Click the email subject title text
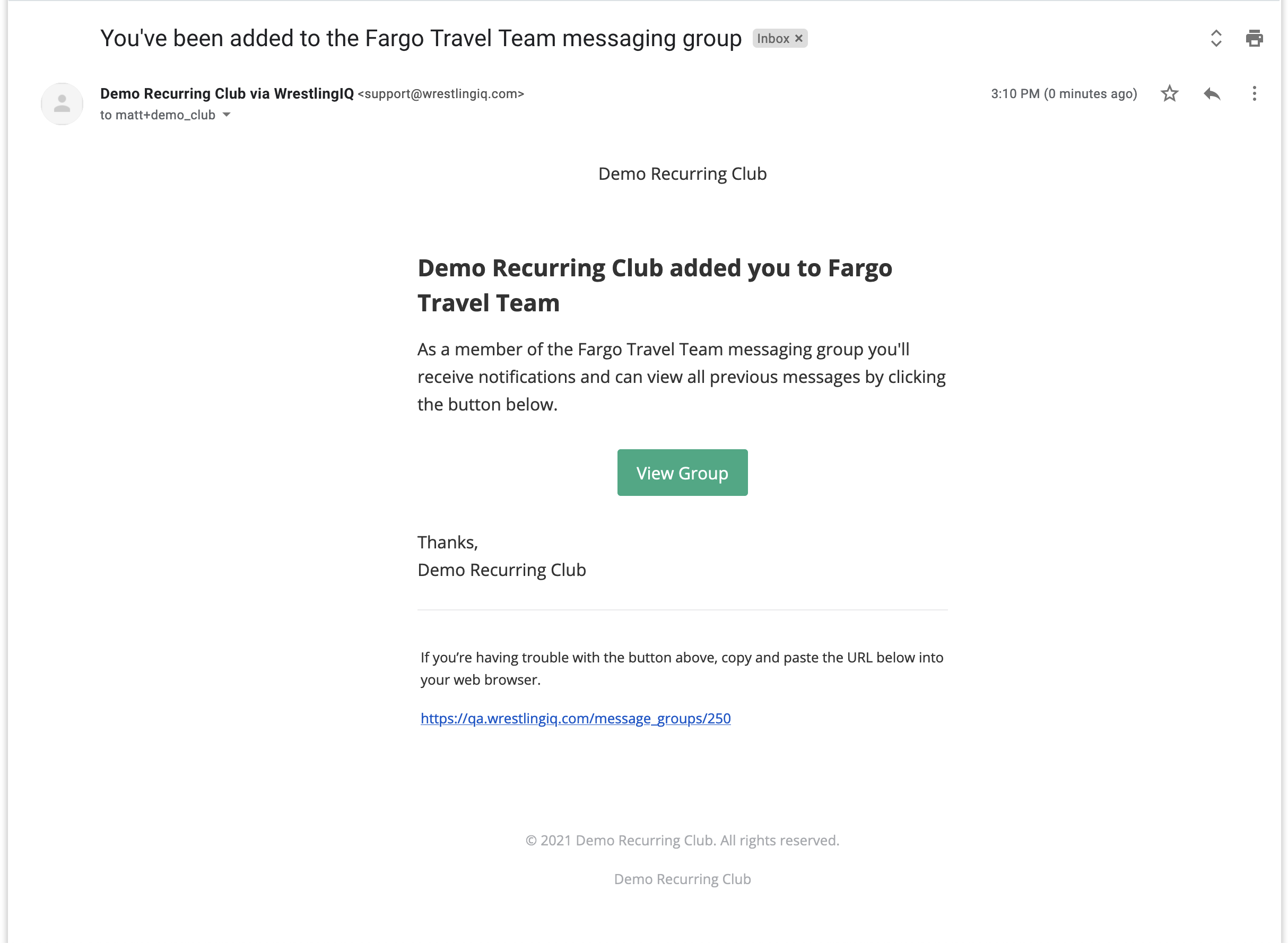The width and height of the screenshot is (1288, 943). tap(420, 38)
